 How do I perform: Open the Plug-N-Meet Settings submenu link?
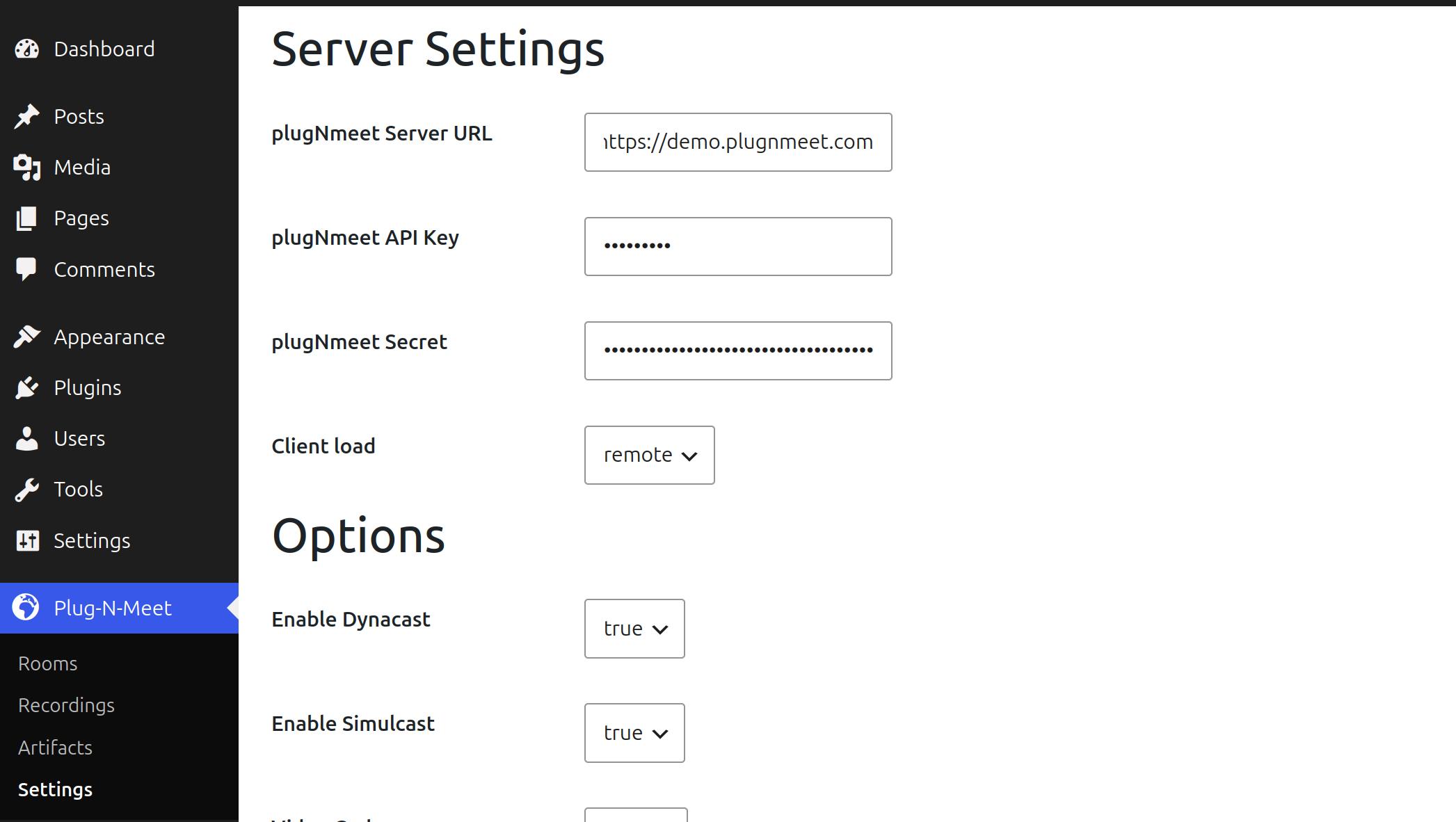click(x=56, y=789)
